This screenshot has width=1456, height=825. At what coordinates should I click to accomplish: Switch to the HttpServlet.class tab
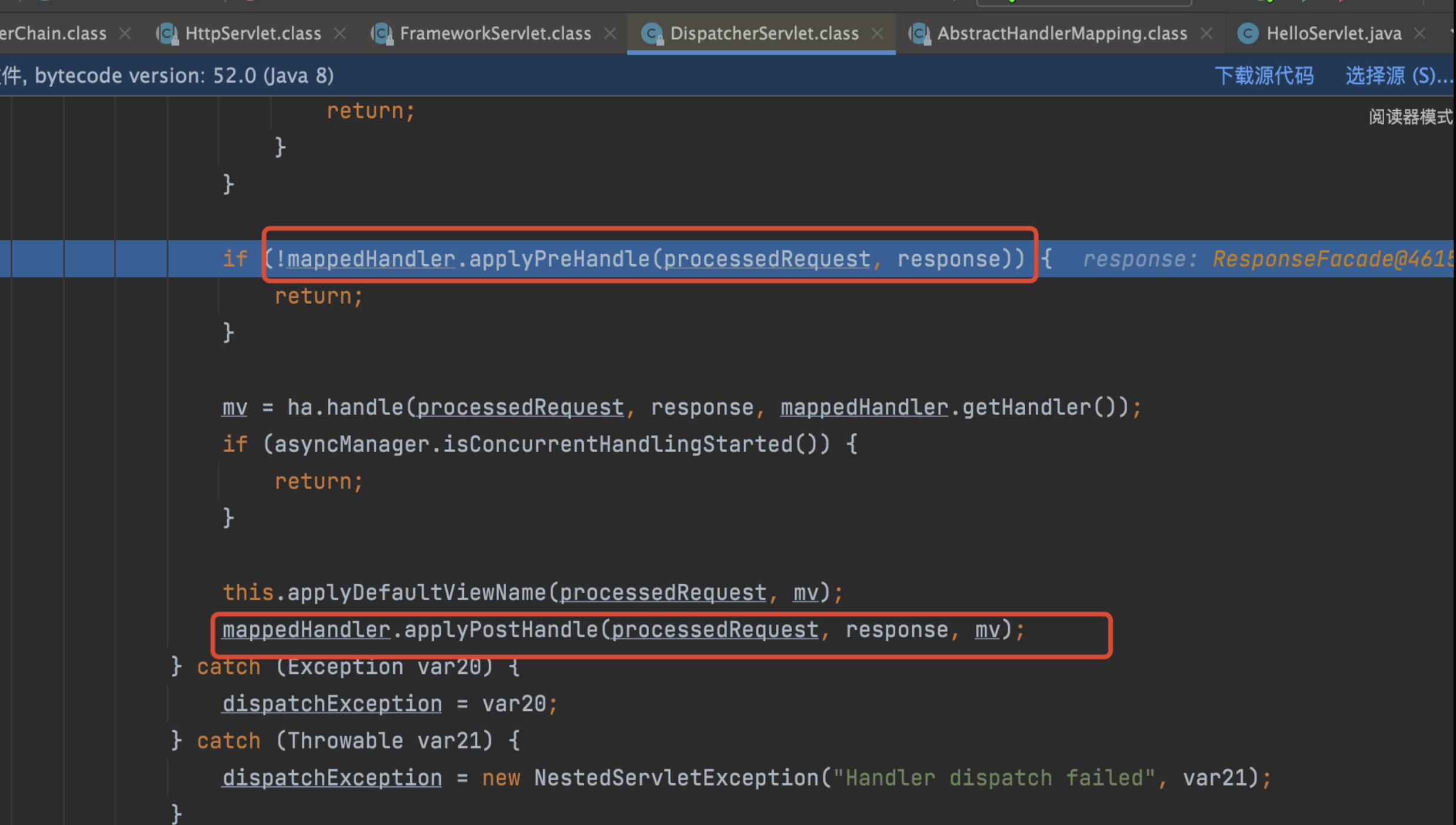coord(253,34)
